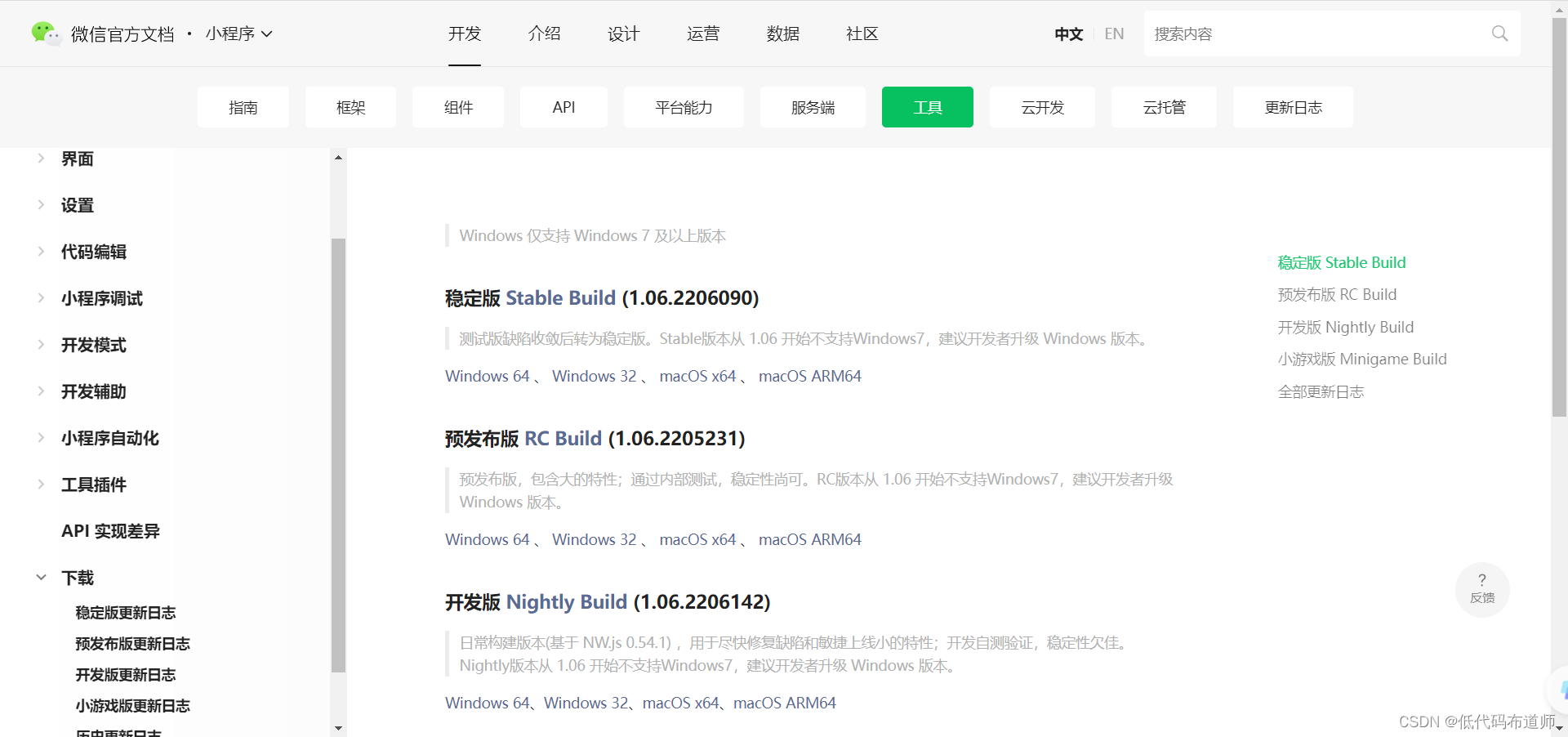Viewport: 1568px width, 737px height.
Task: Download RC Build for macOS x64
Action: (698, 539)
